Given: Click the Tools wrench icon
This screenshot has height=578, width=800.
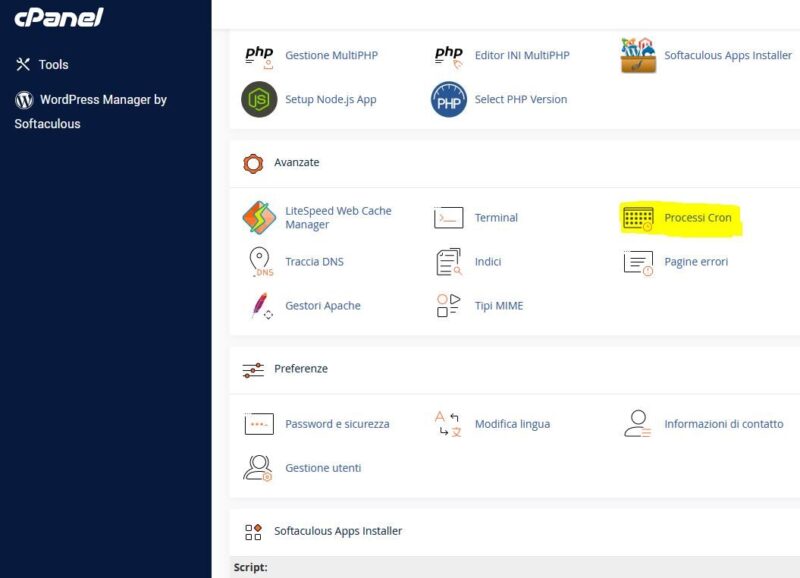Looking at the screenshot, I should pos(23,64).
